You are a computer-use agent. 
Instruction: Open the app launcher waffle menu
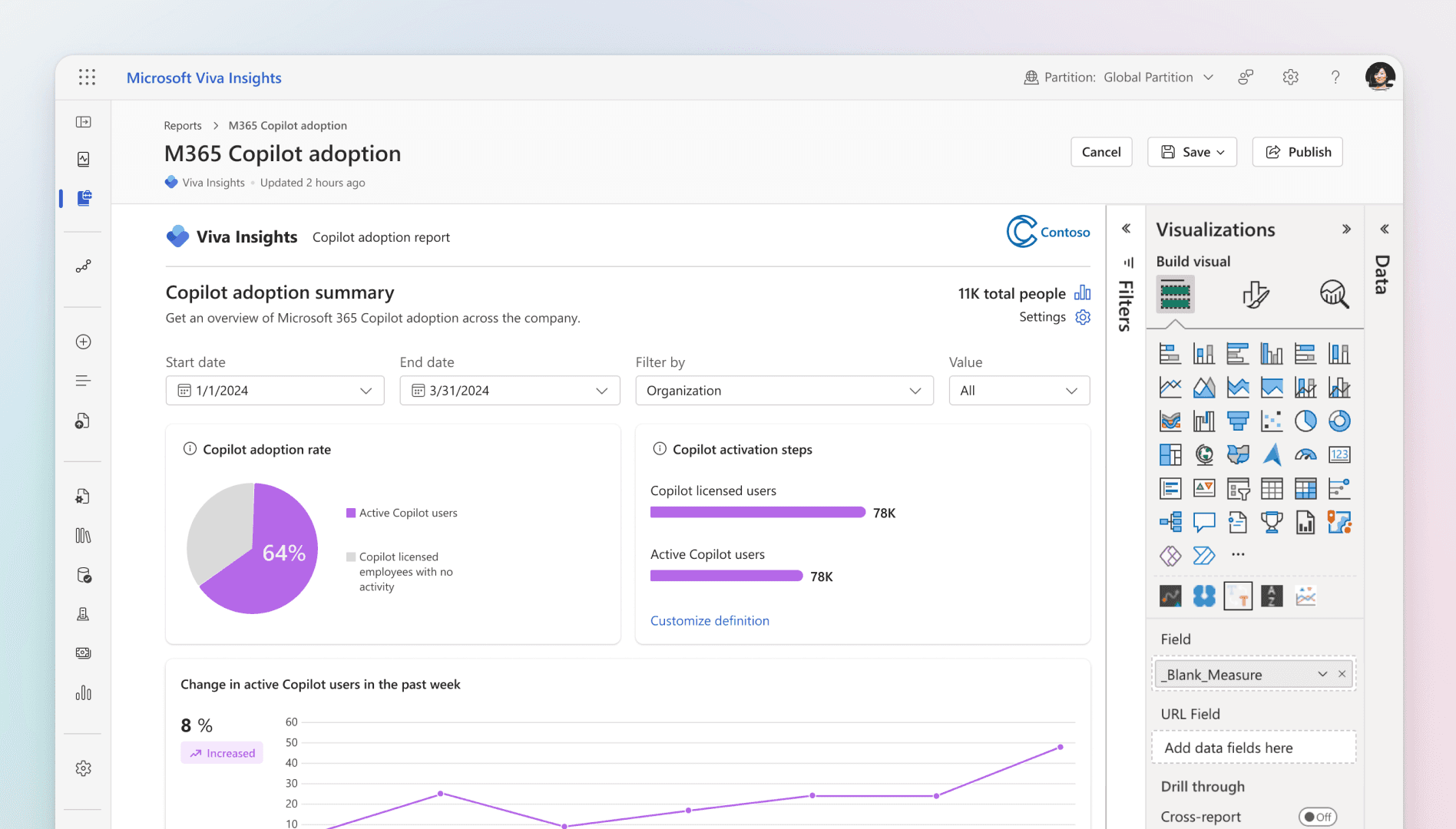point(87,77)
